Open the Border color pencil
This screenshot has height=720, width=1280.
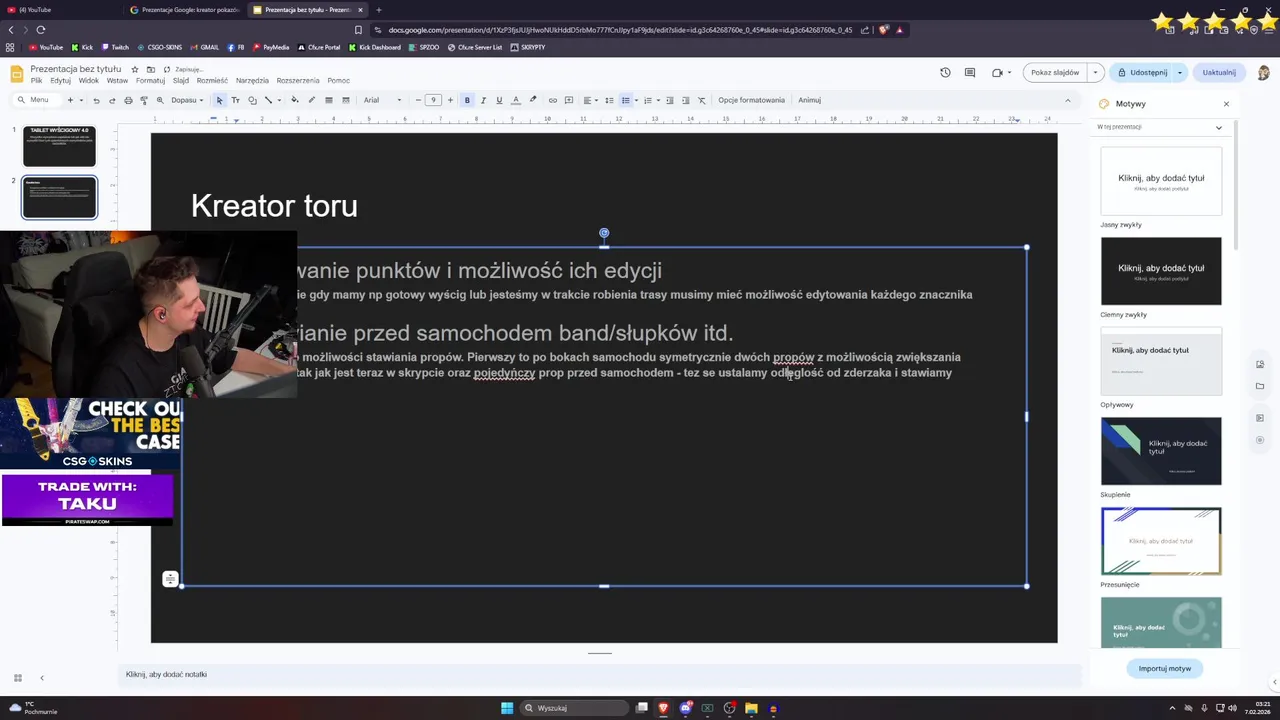click(311, 100)
